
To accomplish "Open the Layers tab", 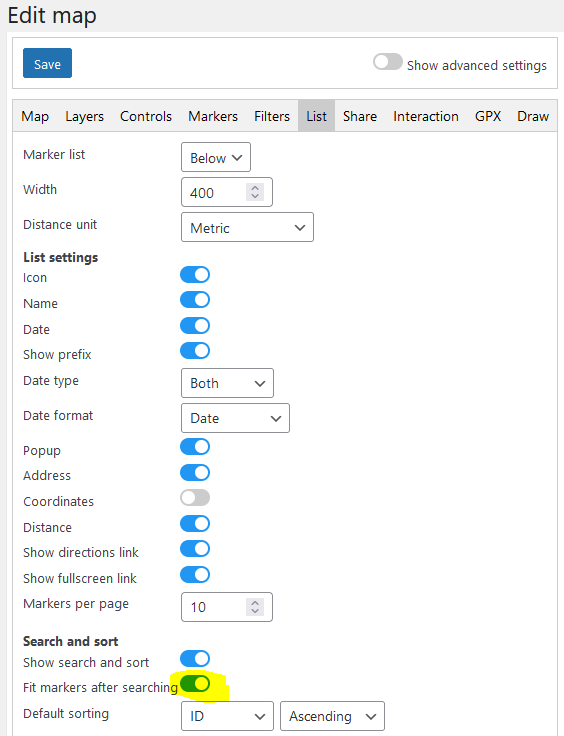I will 84,116.
